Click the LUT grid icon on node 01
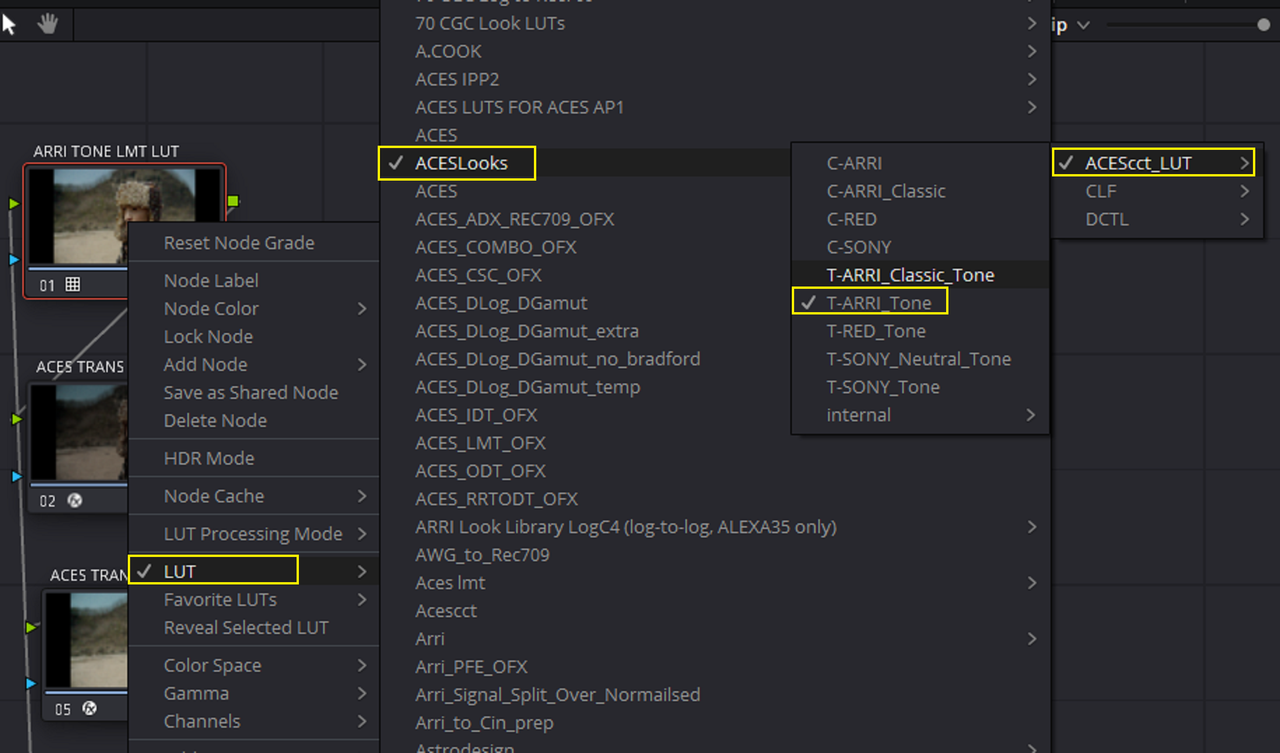1280x753 pixels. coord(72,285)
